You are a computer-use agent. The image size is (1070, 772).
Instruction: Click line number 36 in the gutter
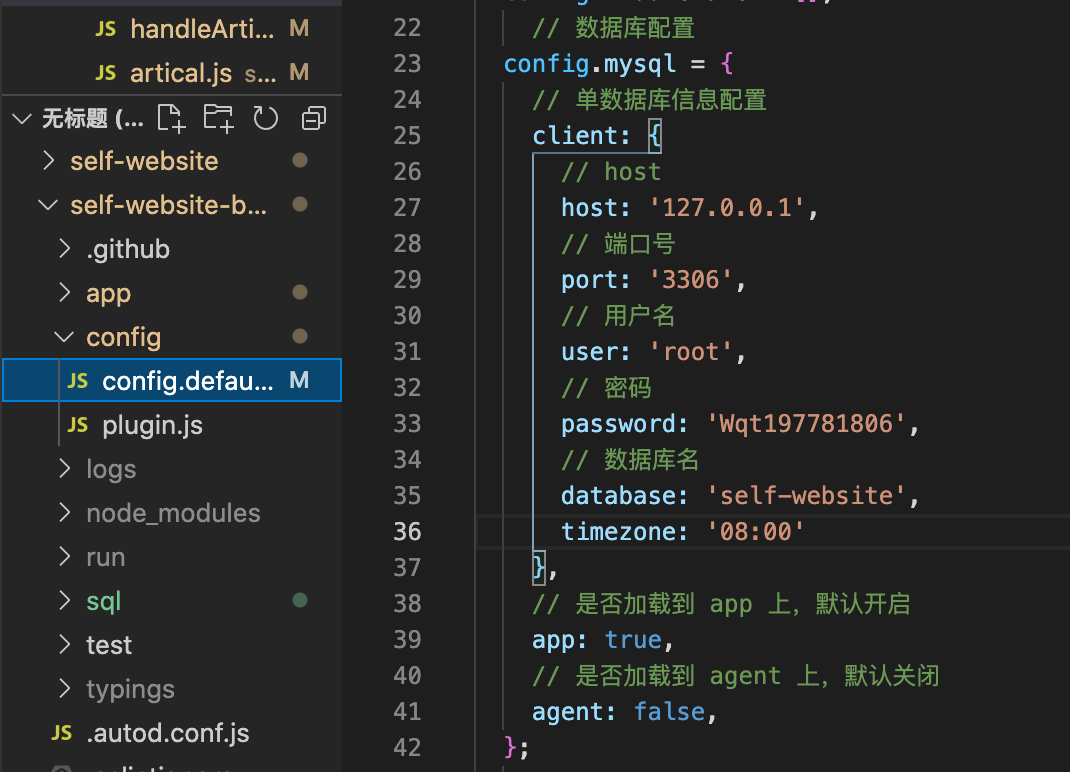pos(407,531)
